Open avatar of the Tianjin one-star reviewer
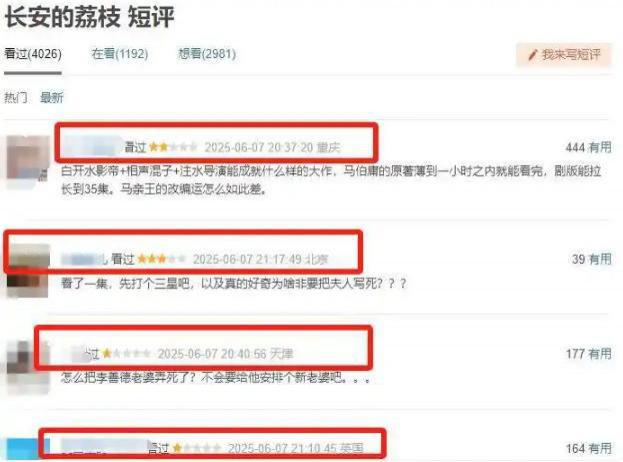Screen dimensions: 623x462 point(28,365)
